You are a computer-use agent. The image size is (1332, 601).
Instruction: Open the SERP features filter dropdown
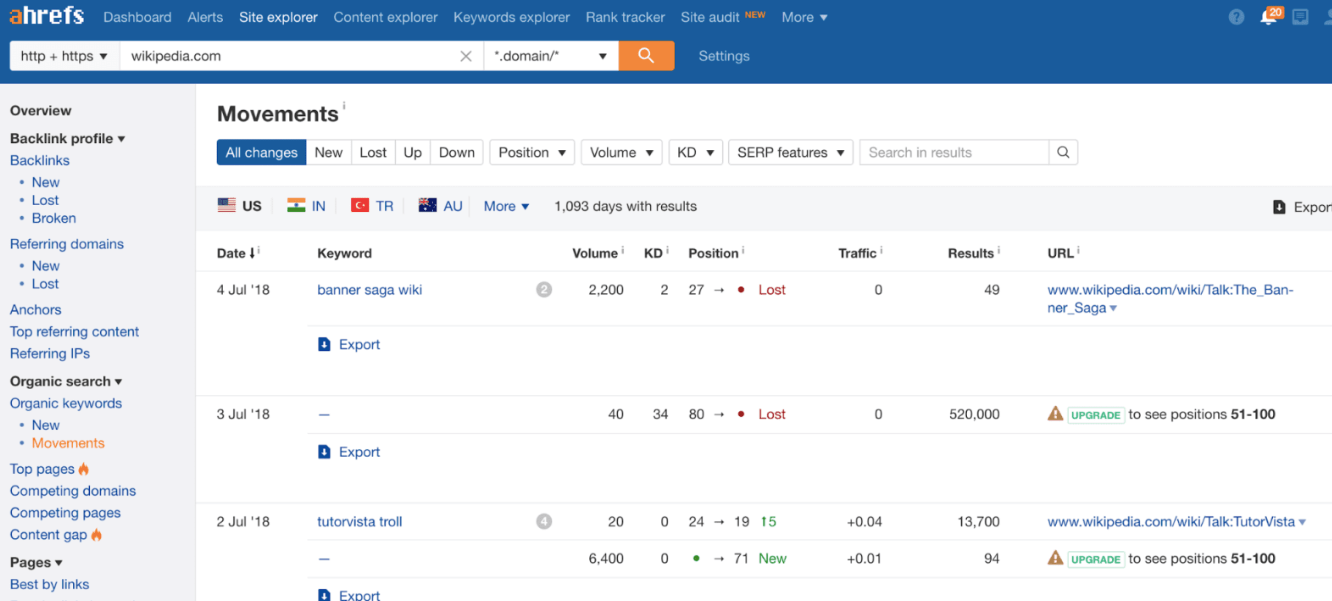[790, 152]
